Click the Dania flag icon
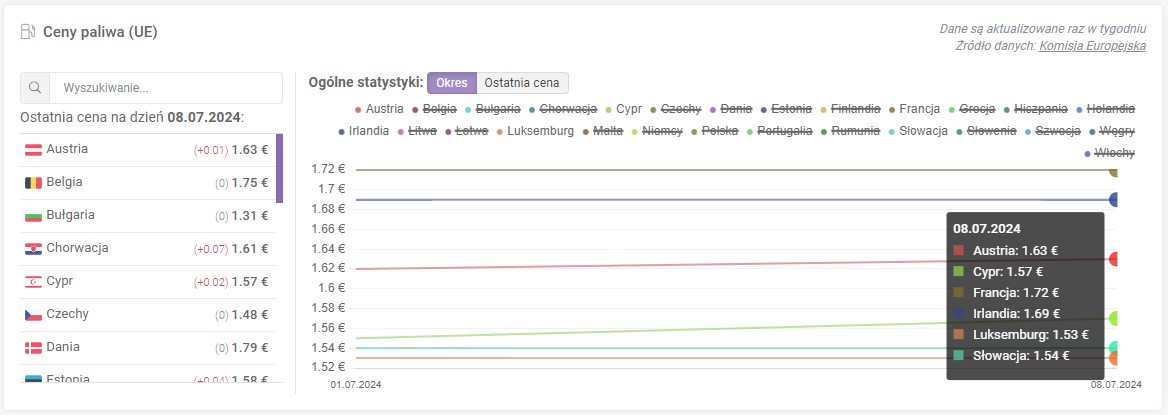The image size is (1168, 415). (x=34, y=347)
